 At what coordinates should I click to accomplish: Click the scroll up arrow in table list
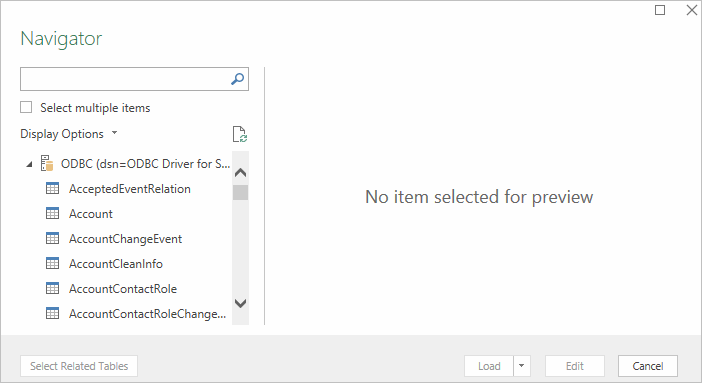tap(240, 172)
